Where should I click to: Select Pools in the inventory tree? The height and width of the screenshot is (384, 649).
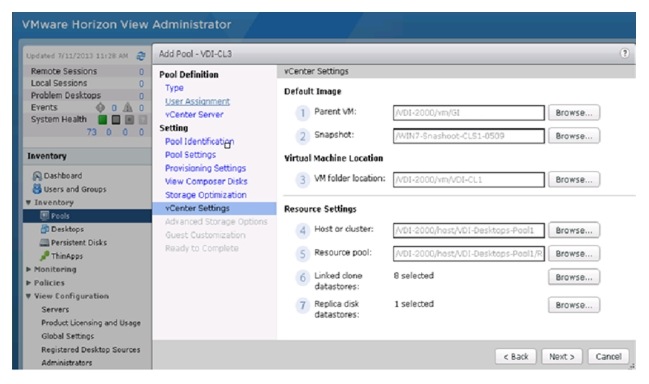tap(60, 216)
